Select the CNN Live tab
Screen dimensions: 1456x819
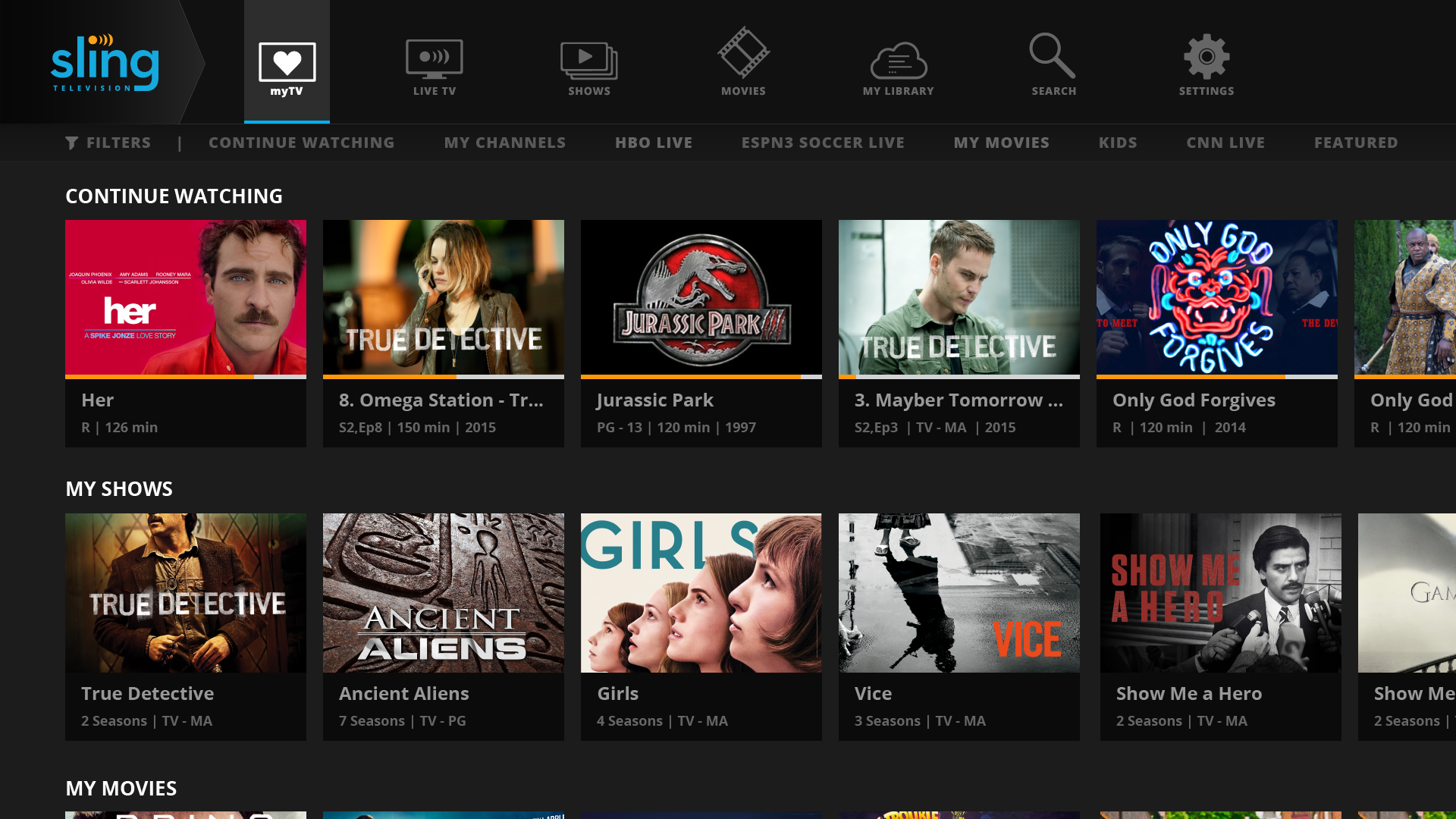pyautogui.click(x=1225, y=143)
